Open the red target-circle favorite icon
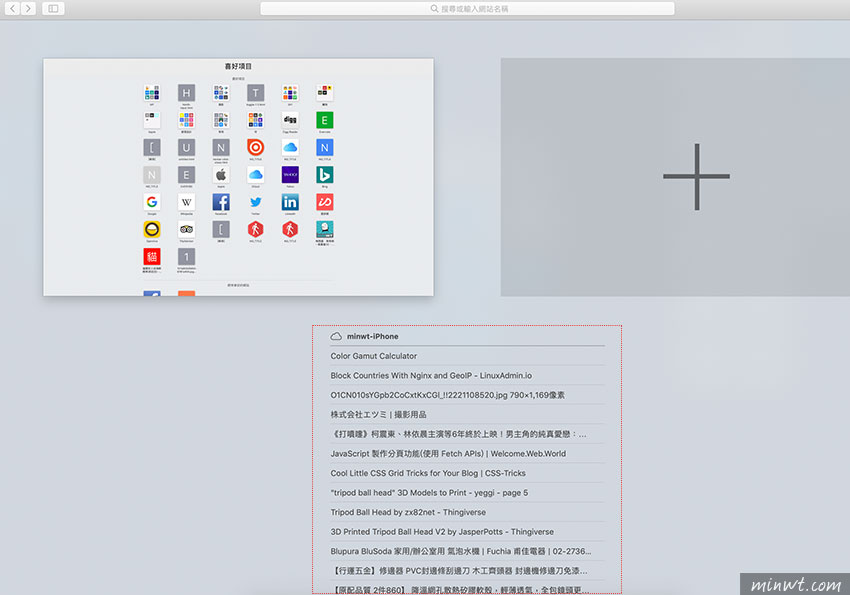Viewport: 850px width, 595px height. tap(255, 147)
